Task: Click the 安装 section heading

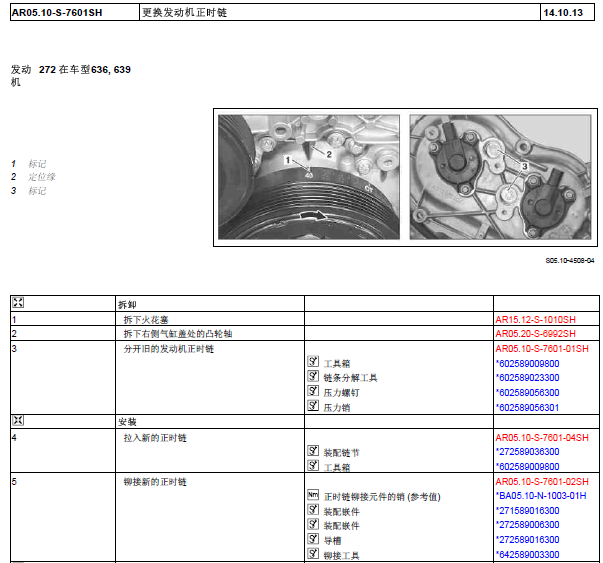Action: pos(127,422)
